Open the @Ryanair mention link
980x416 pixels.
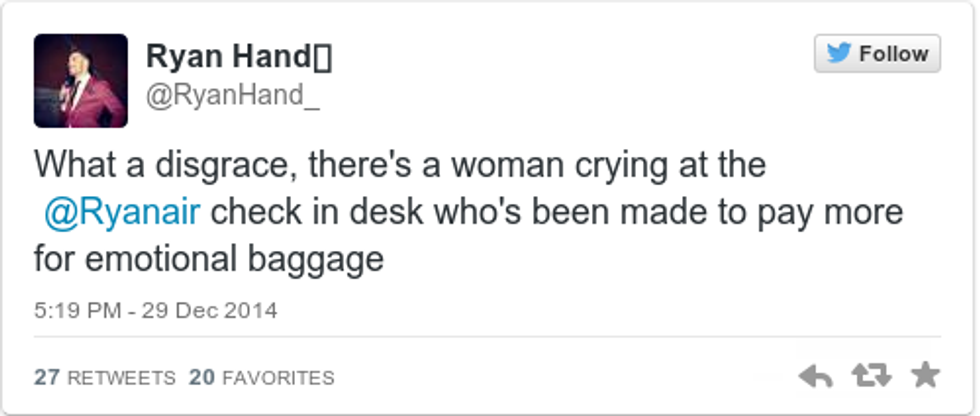(x=122, y=212)
